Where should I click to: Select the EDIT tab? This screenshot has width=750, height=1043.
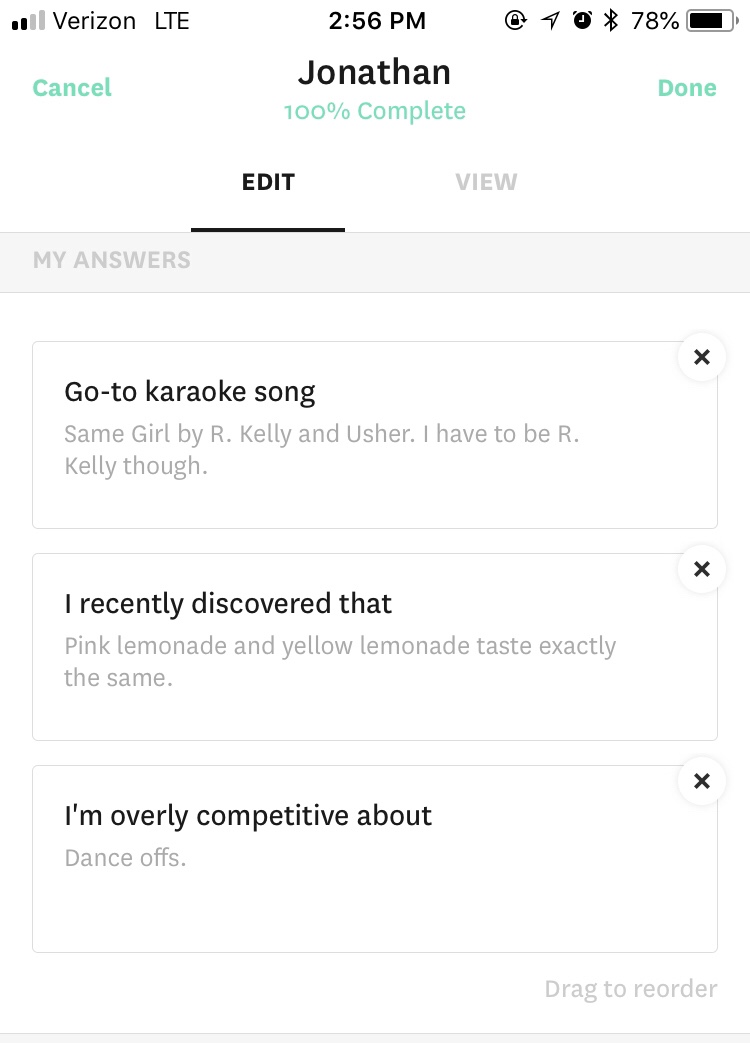(x=268, y=183)
